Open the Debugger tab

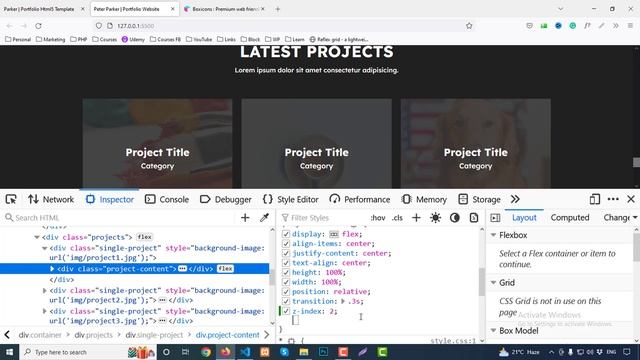(225, 199)
